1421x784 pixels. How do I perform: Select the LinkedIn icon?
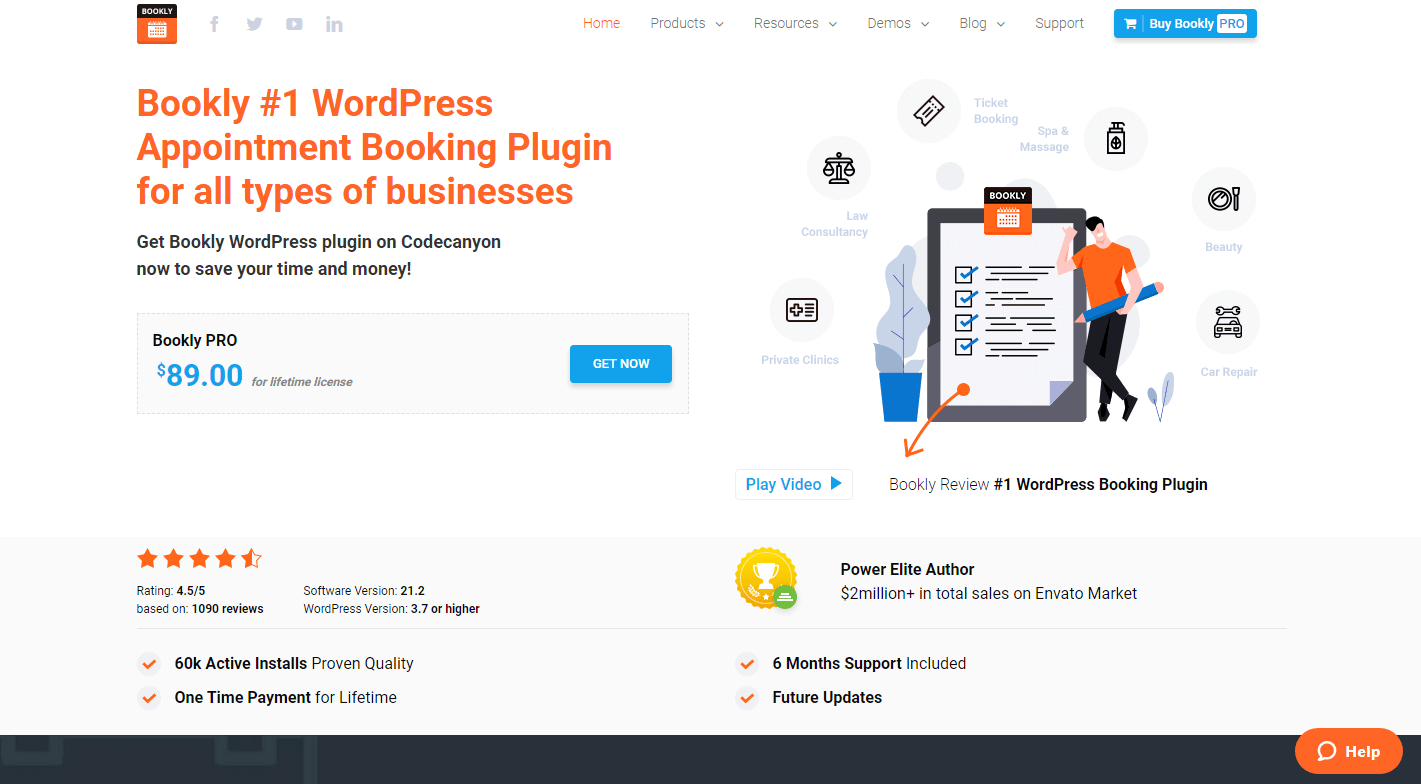[333, 23]
